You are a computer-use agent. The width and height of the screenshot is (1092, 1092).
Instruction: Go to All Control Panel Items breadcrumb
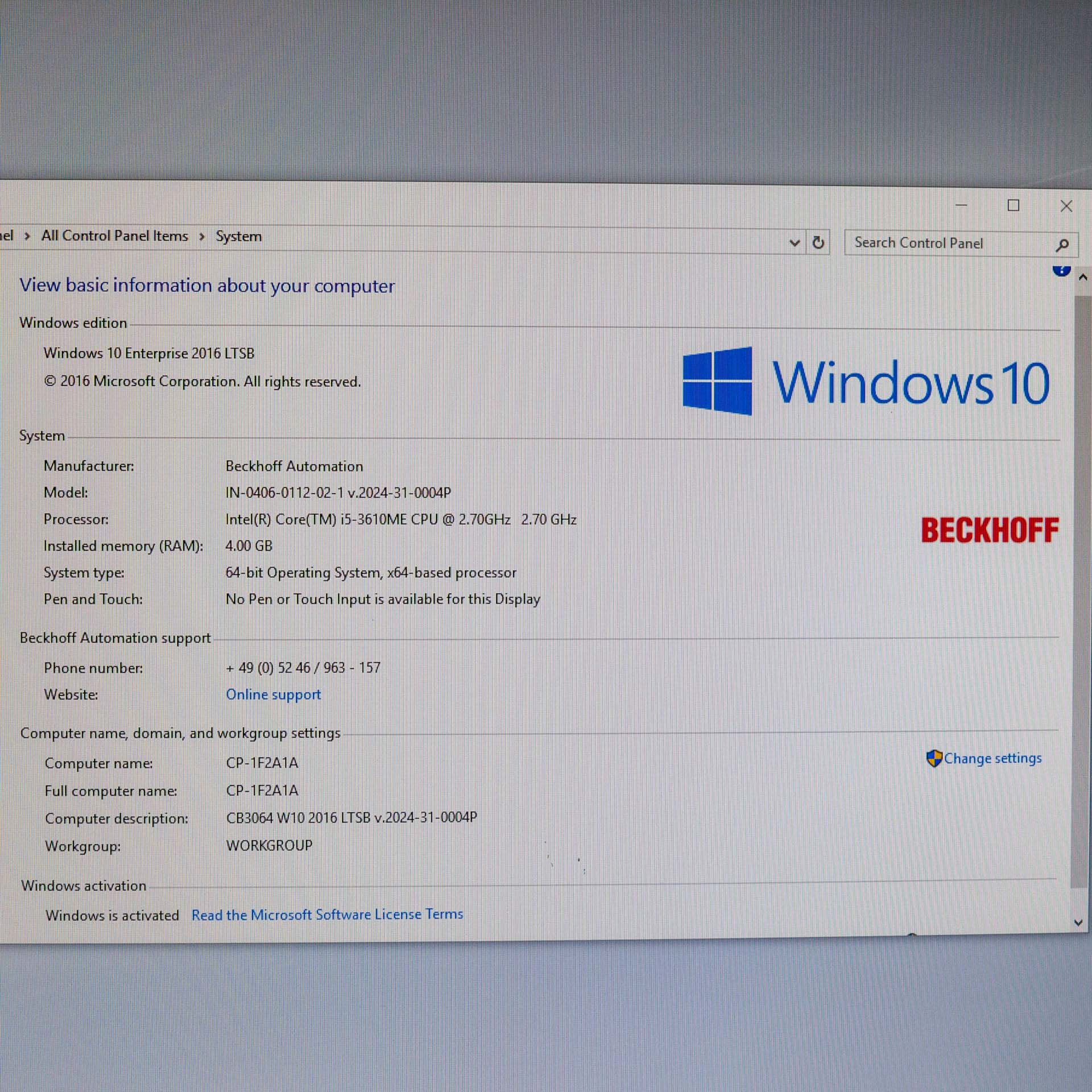click(114, 235)
